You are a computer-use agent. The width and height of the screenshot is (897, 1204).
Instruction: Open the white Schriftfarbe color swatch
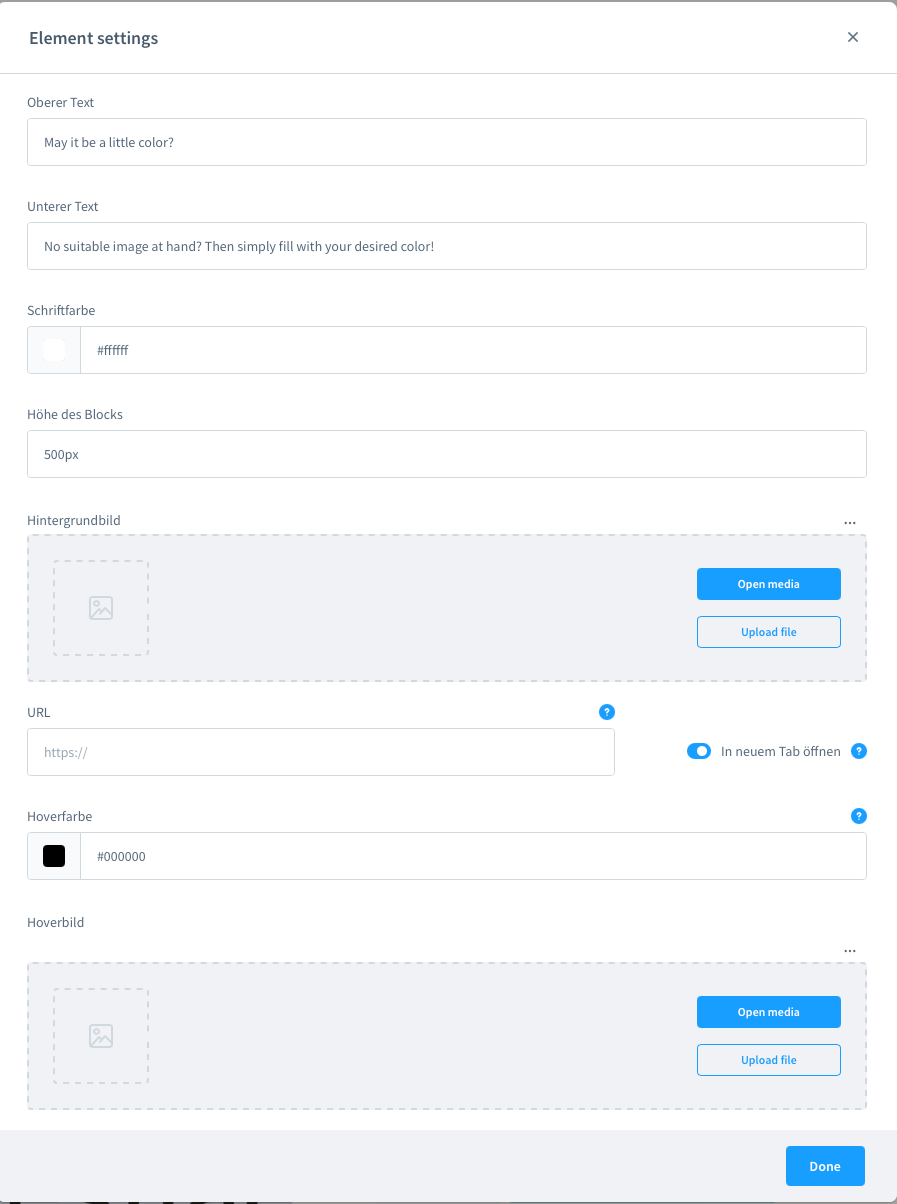(54, 350)
